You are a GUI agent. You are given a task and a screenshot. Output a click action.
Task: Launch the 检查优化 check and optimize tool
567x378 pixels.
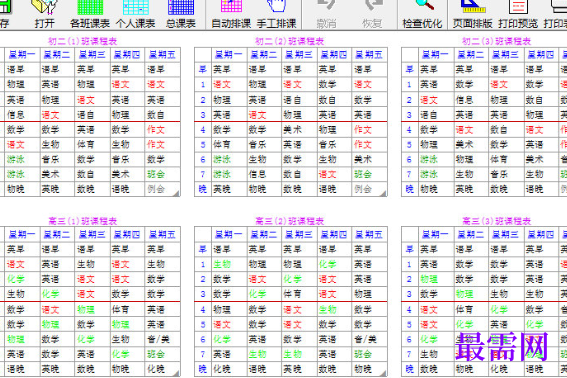pyautogui.click(x=422, y=14)
